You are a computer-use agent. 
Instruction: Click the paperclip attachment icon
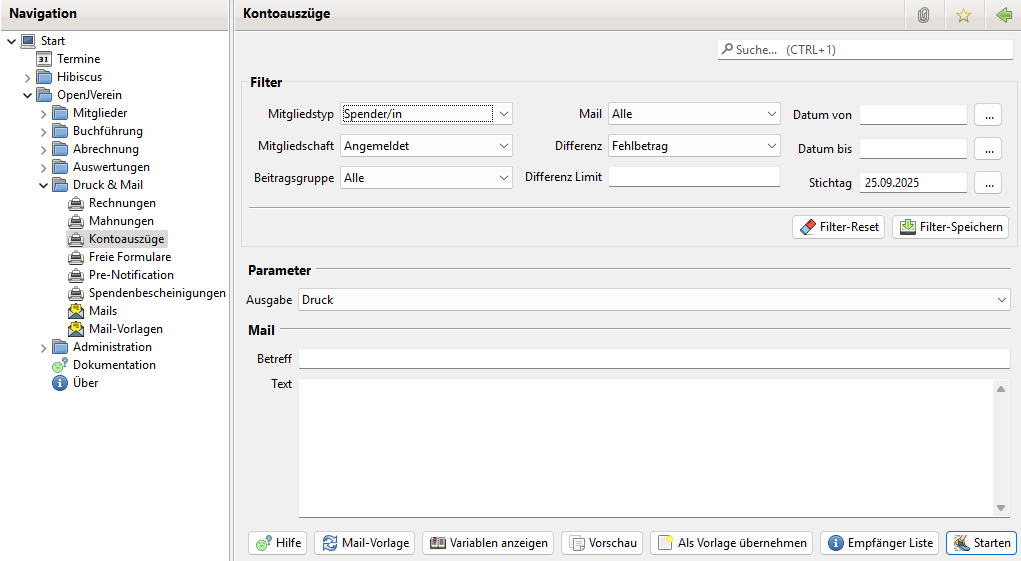point(924,15)
